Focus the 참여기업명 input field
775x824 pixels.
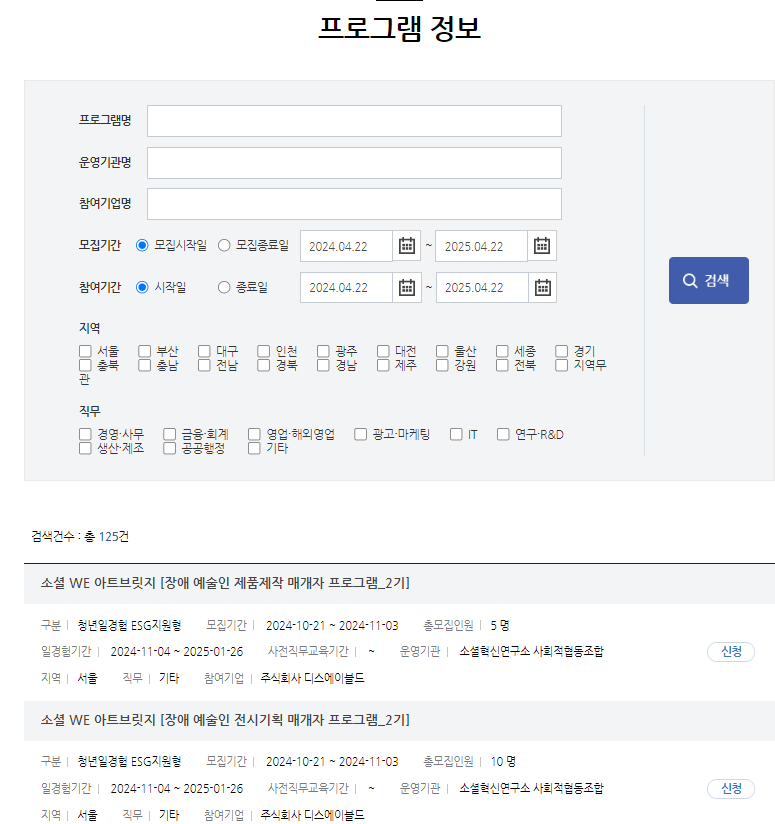click(x=354, y=204)
